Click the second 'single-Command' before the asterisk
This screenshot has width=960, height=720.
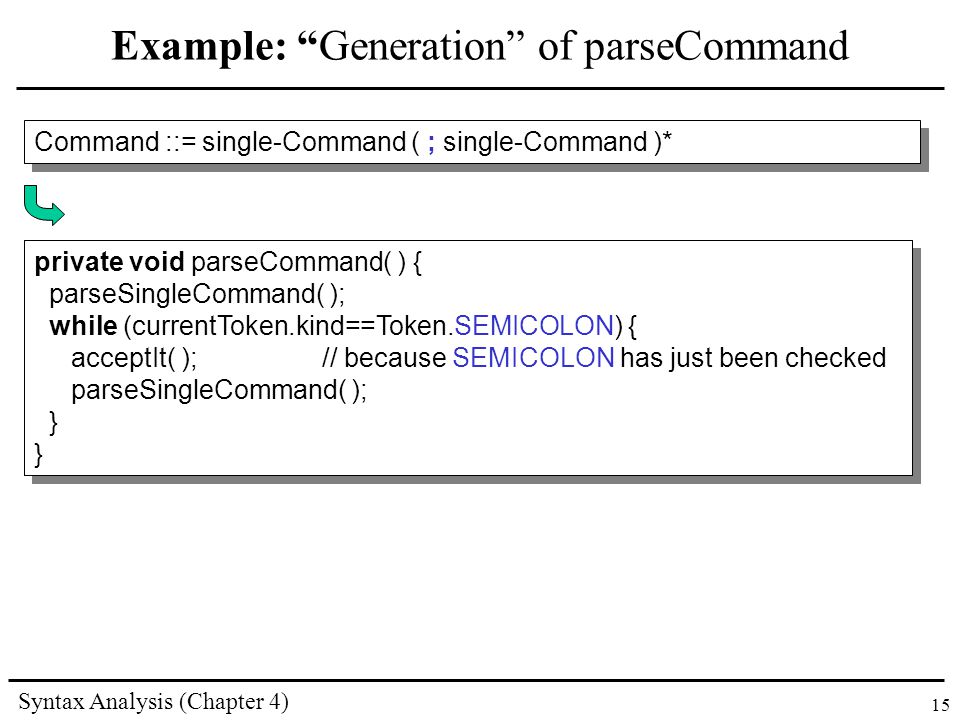545,142
